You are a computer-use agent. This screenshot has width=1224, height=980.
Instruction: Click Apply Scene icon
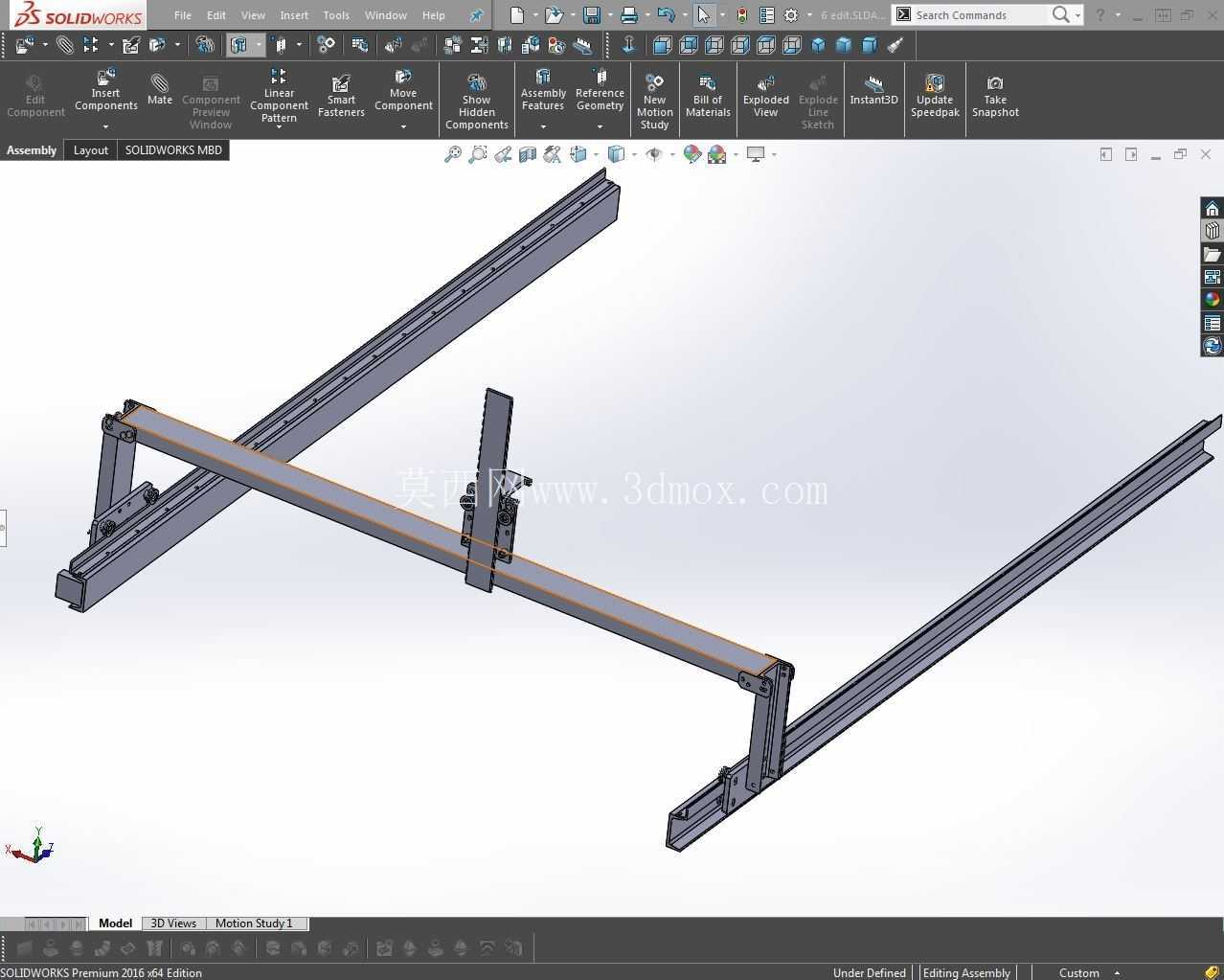(x=716, y=154)
